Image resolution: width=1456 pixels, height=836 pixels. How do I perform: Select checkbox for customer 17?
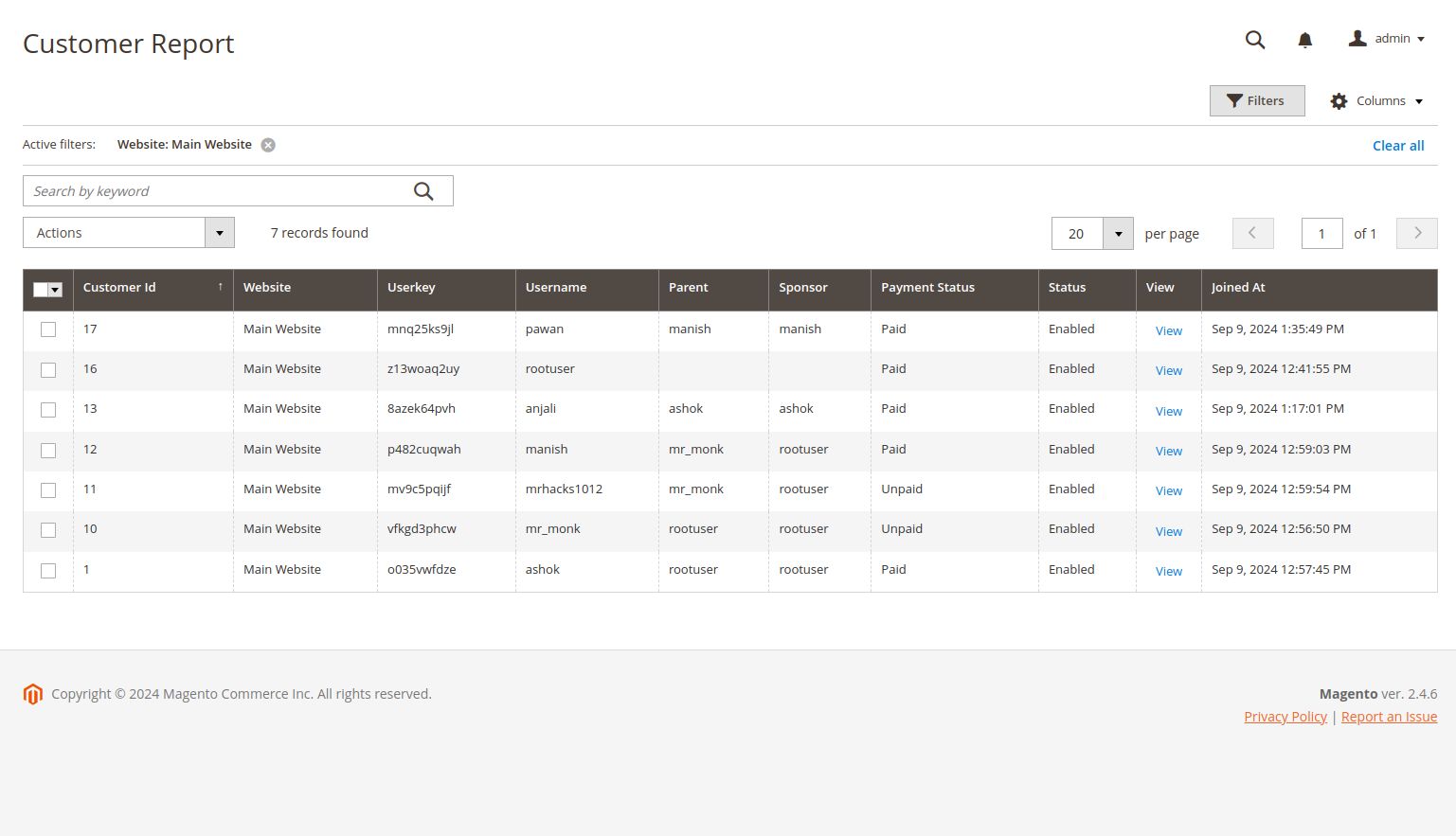[48, 329]
